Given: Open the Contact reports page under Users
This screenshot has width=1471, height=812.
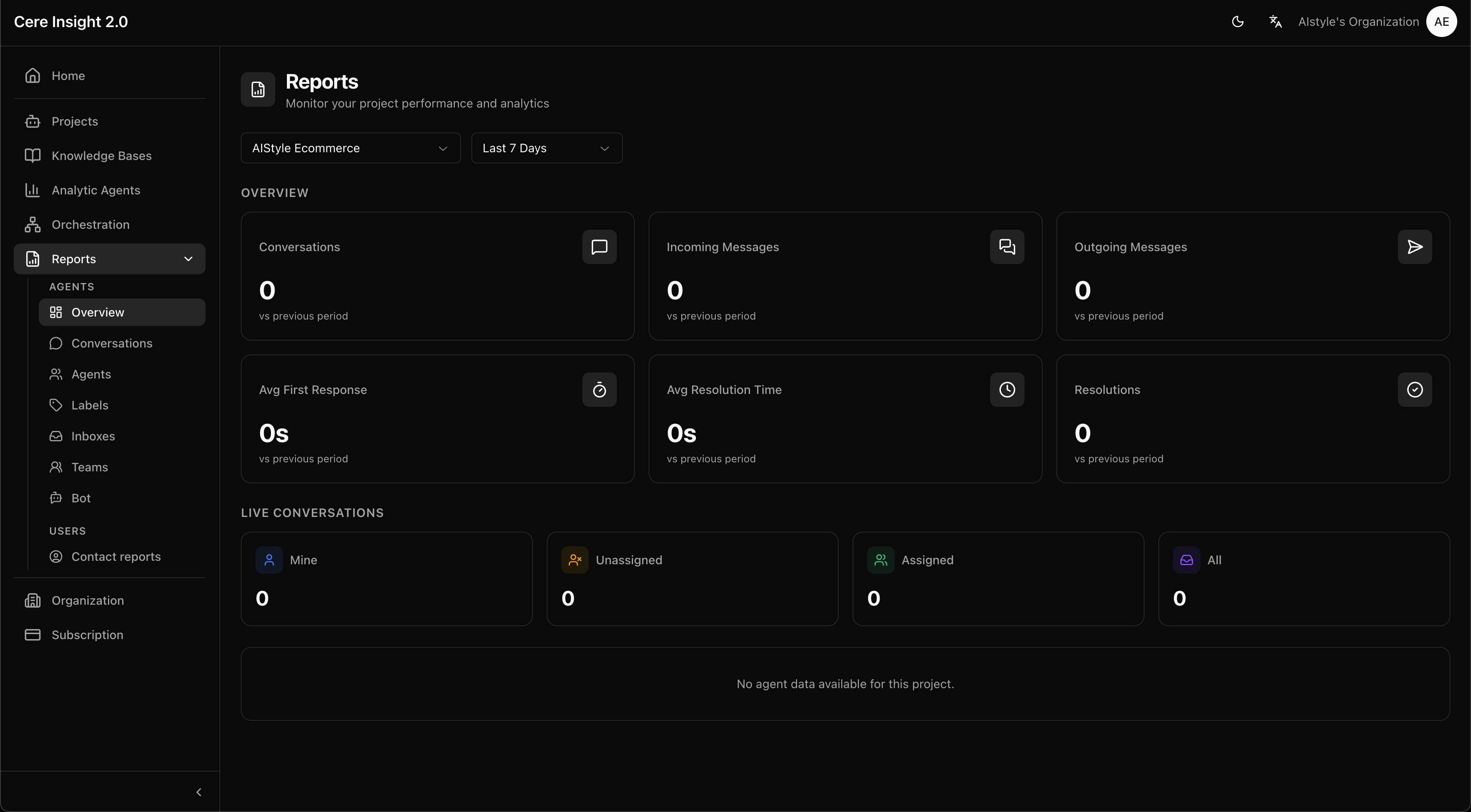Looking at the screenshot, I should coord(116,557).
